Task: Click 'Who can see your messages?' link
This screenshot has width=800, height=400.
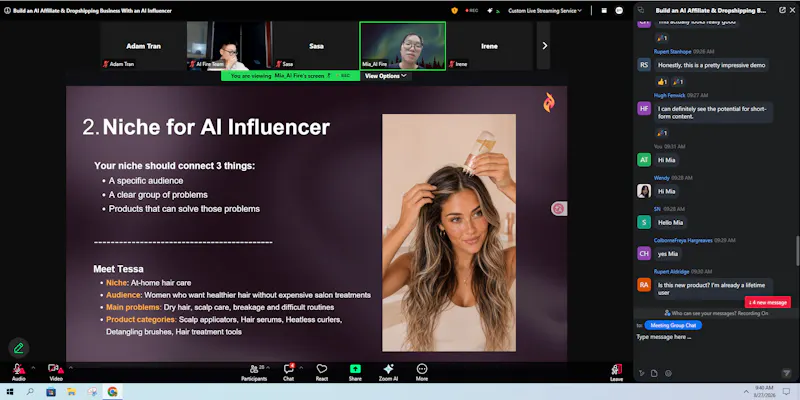Action: click(x=703, y=313)
